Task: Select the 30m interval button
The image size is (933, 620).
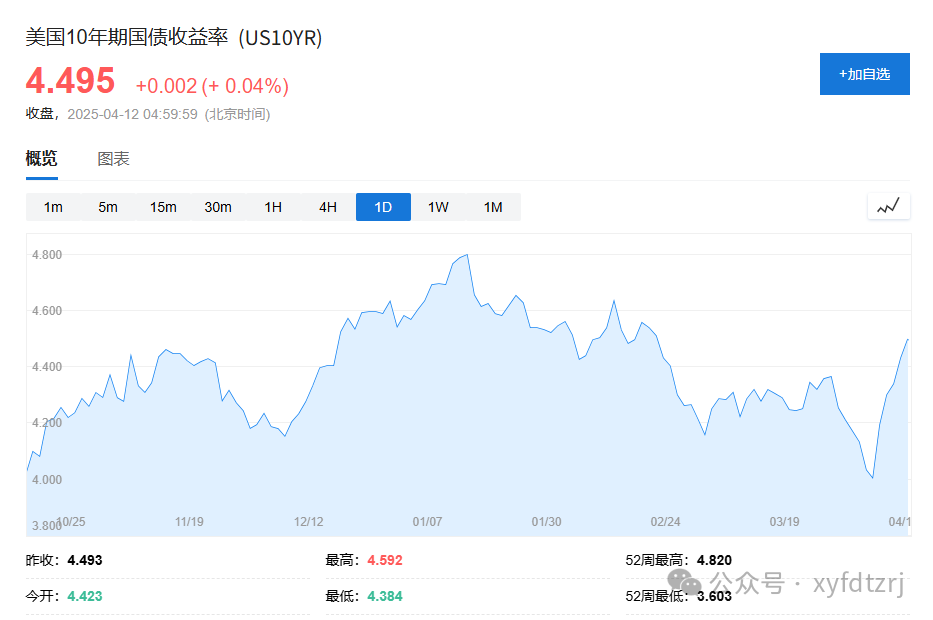Action: coord(217,206)
